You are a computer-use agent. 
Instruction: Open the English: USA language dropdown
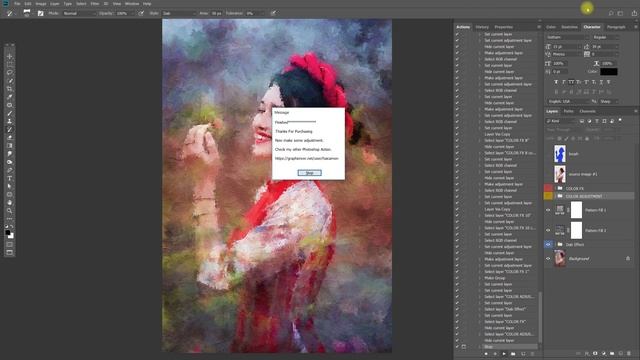coord(569,101)
